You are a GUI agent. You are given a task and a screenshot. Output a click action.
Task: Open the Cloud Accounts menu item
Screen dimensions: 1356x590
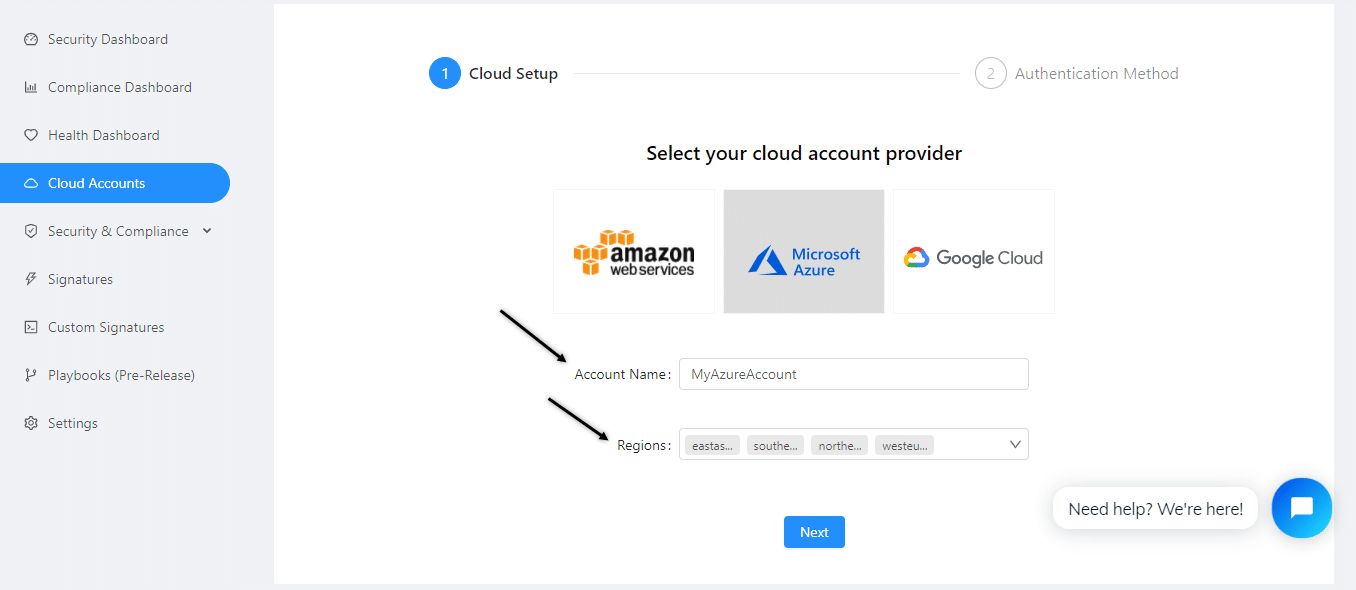click(x=115, y=183)
